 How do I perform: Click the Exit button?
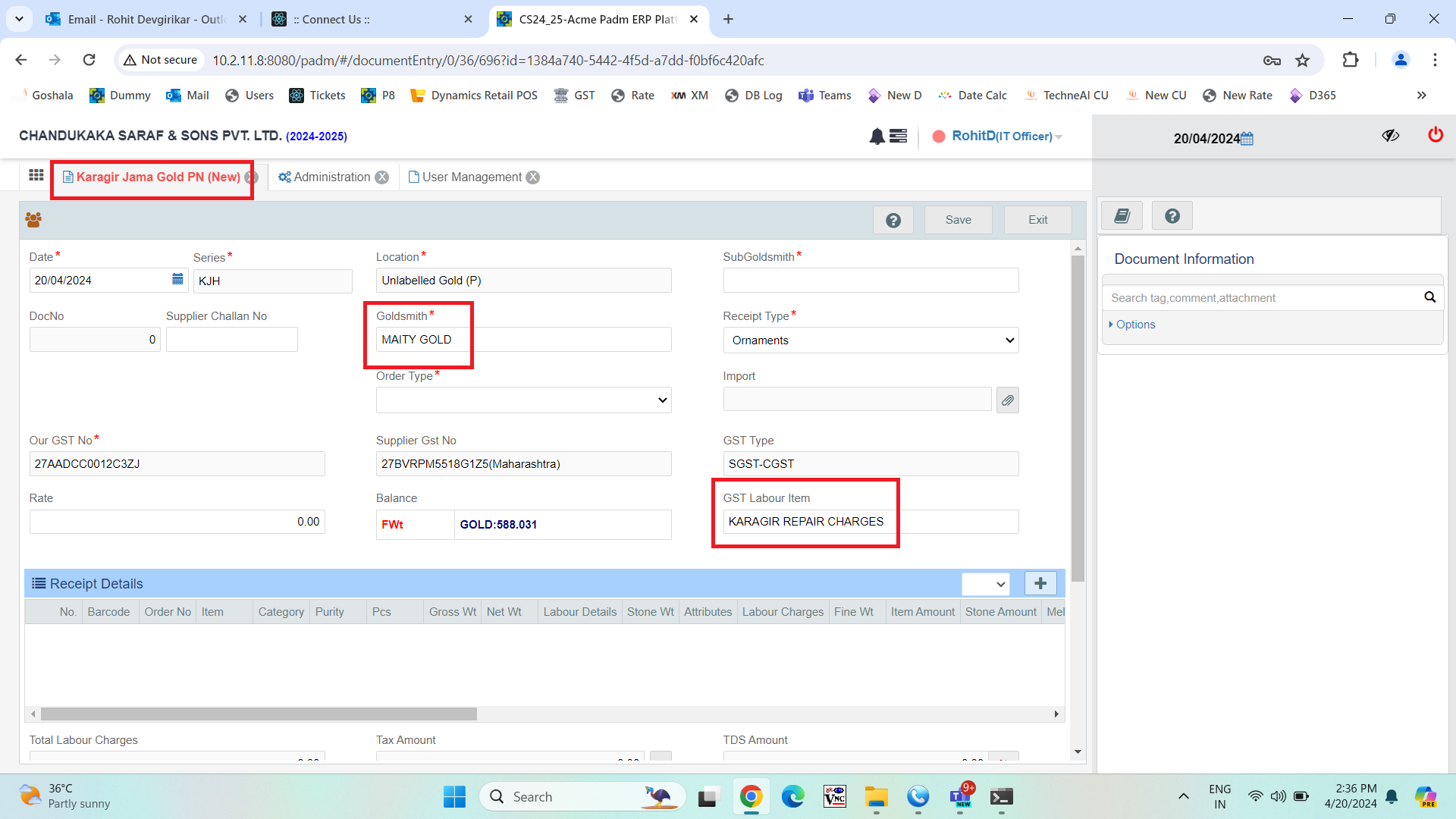click(x=1037, y=220)
